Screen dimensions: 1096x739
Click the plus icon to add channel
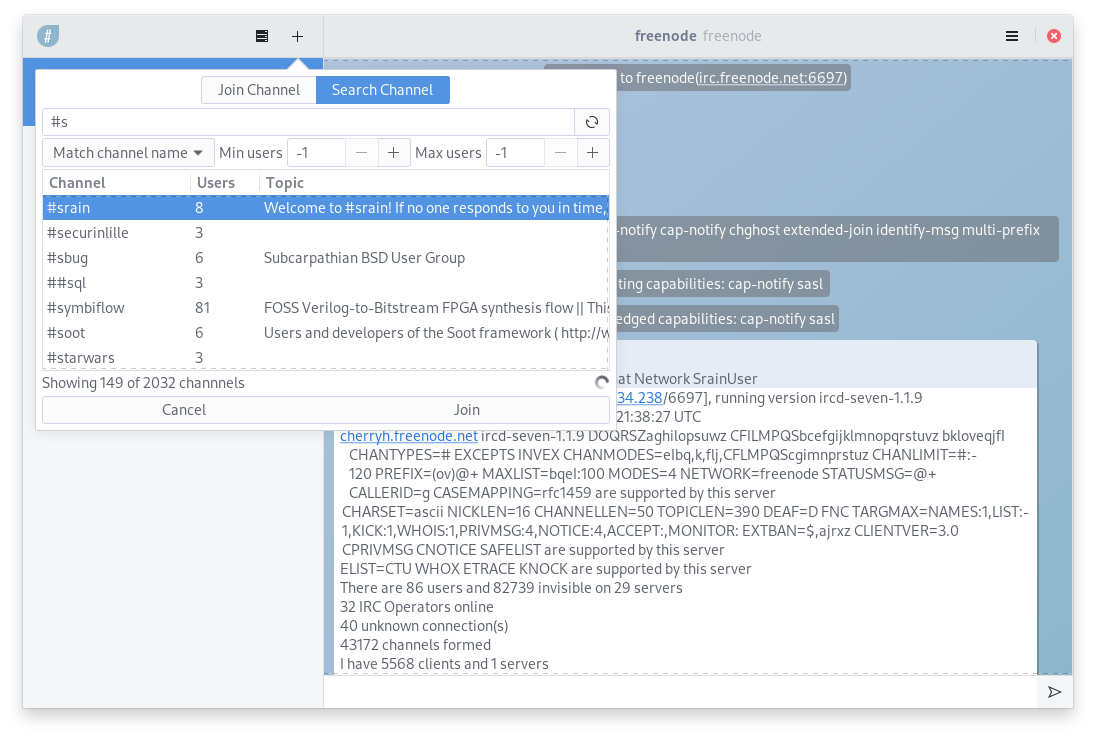[x=297, y=36]
